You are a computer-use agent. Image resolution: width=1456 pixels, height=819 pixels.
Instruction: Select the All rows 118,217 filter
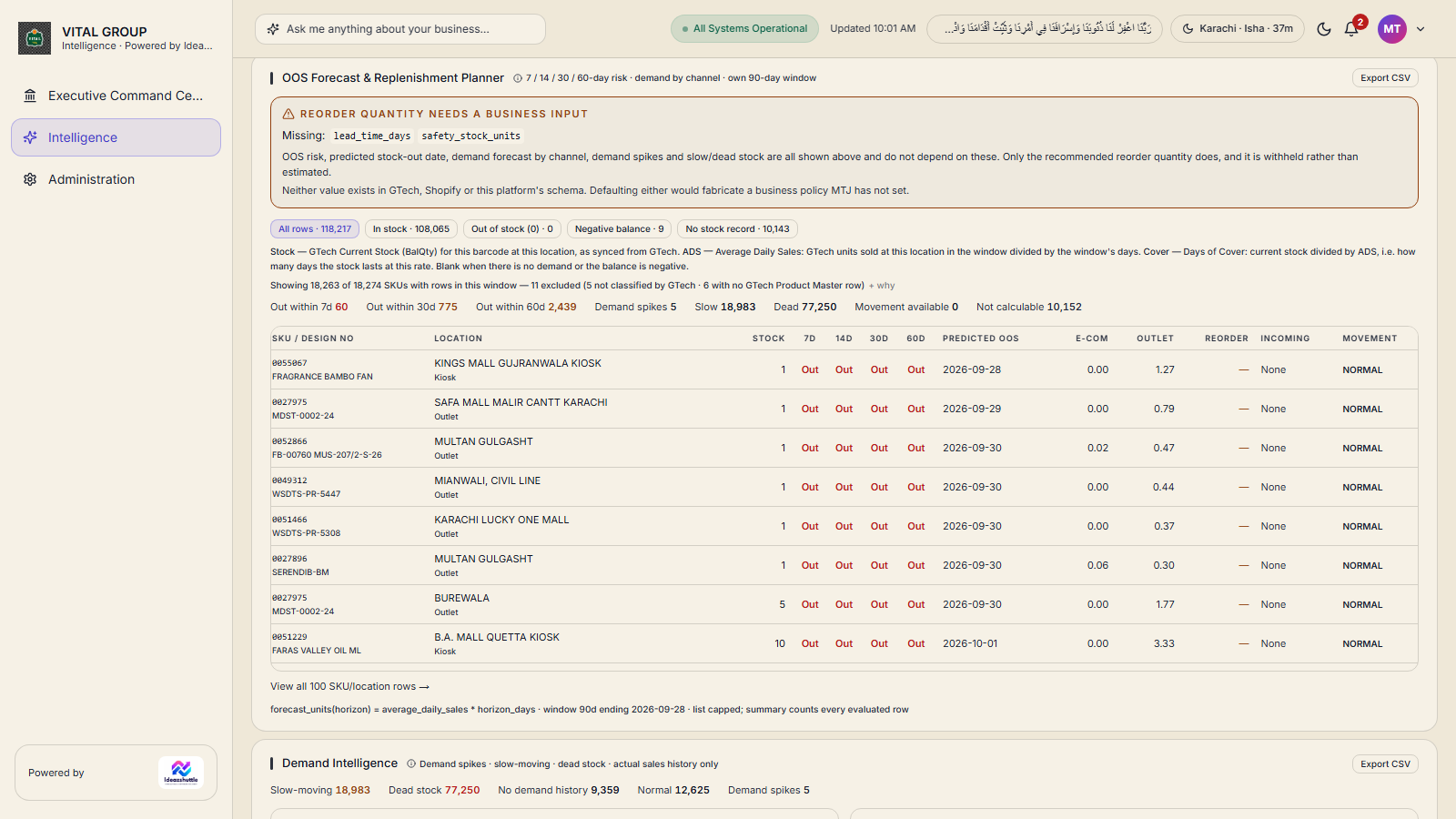click(315, 229)
